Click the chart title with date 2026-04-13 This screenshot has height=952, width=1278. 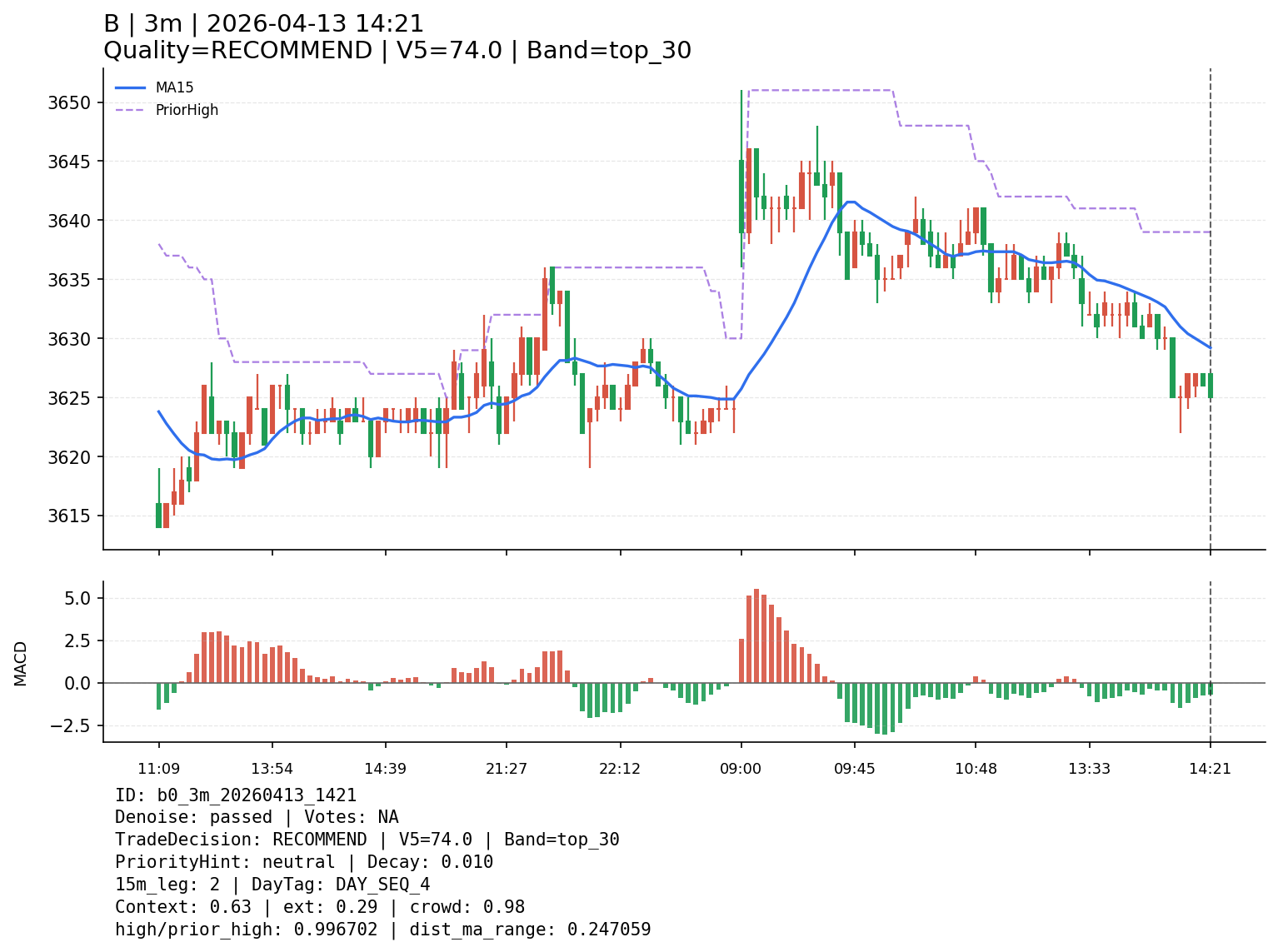(263, 24)
